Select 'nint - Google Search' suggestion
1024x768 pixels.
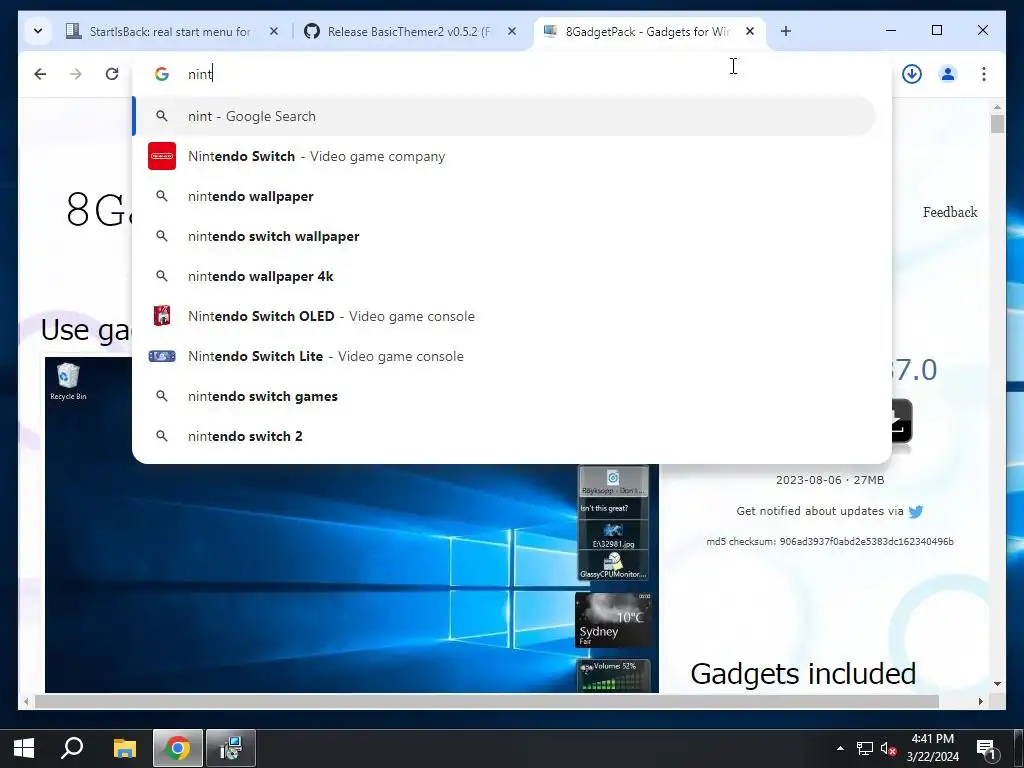[x=504, y=116]
